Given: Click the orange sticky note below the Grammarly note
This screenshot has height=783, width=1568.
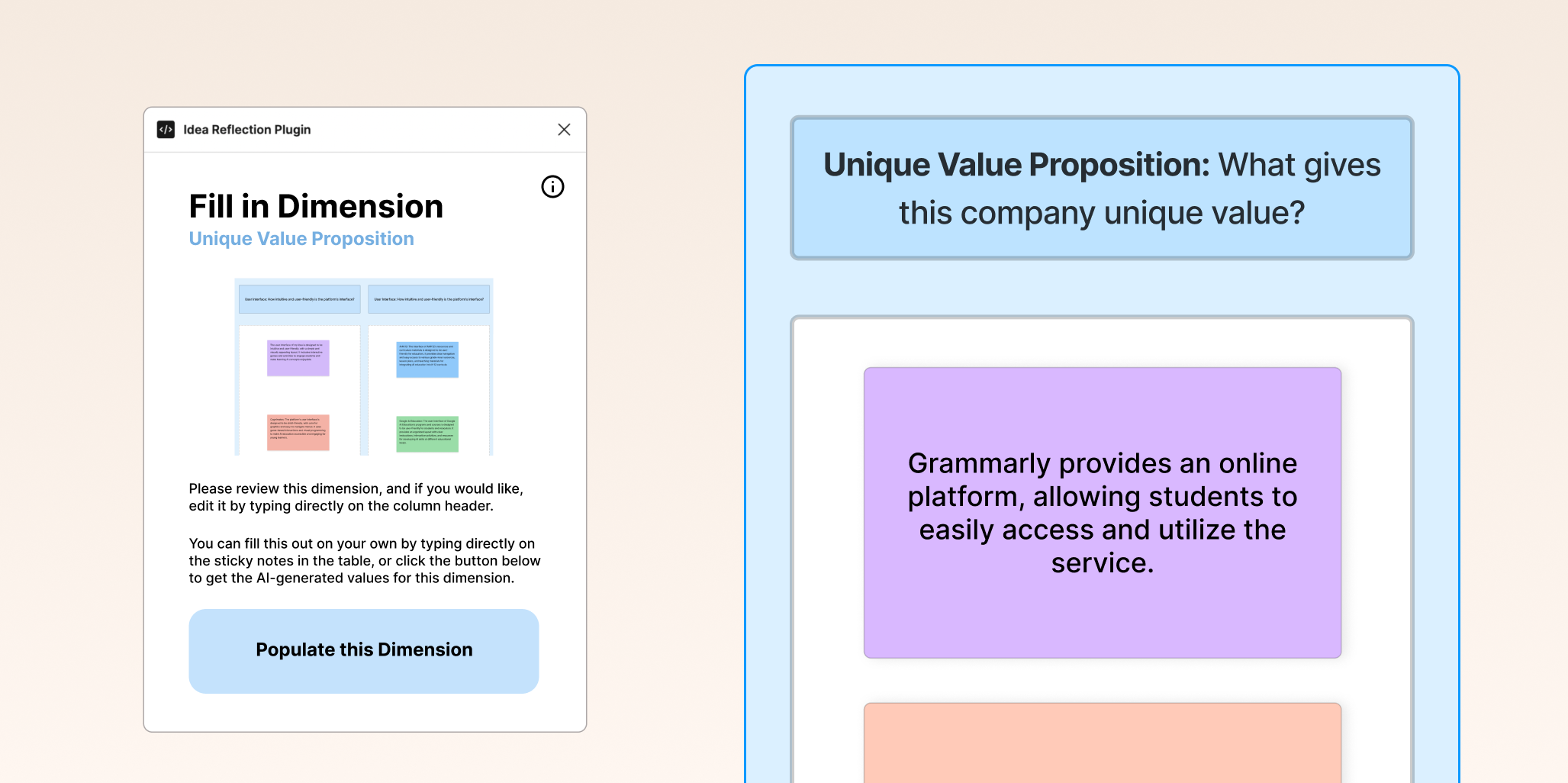Looking at the screenshot, I should (x=1102, y=744).
